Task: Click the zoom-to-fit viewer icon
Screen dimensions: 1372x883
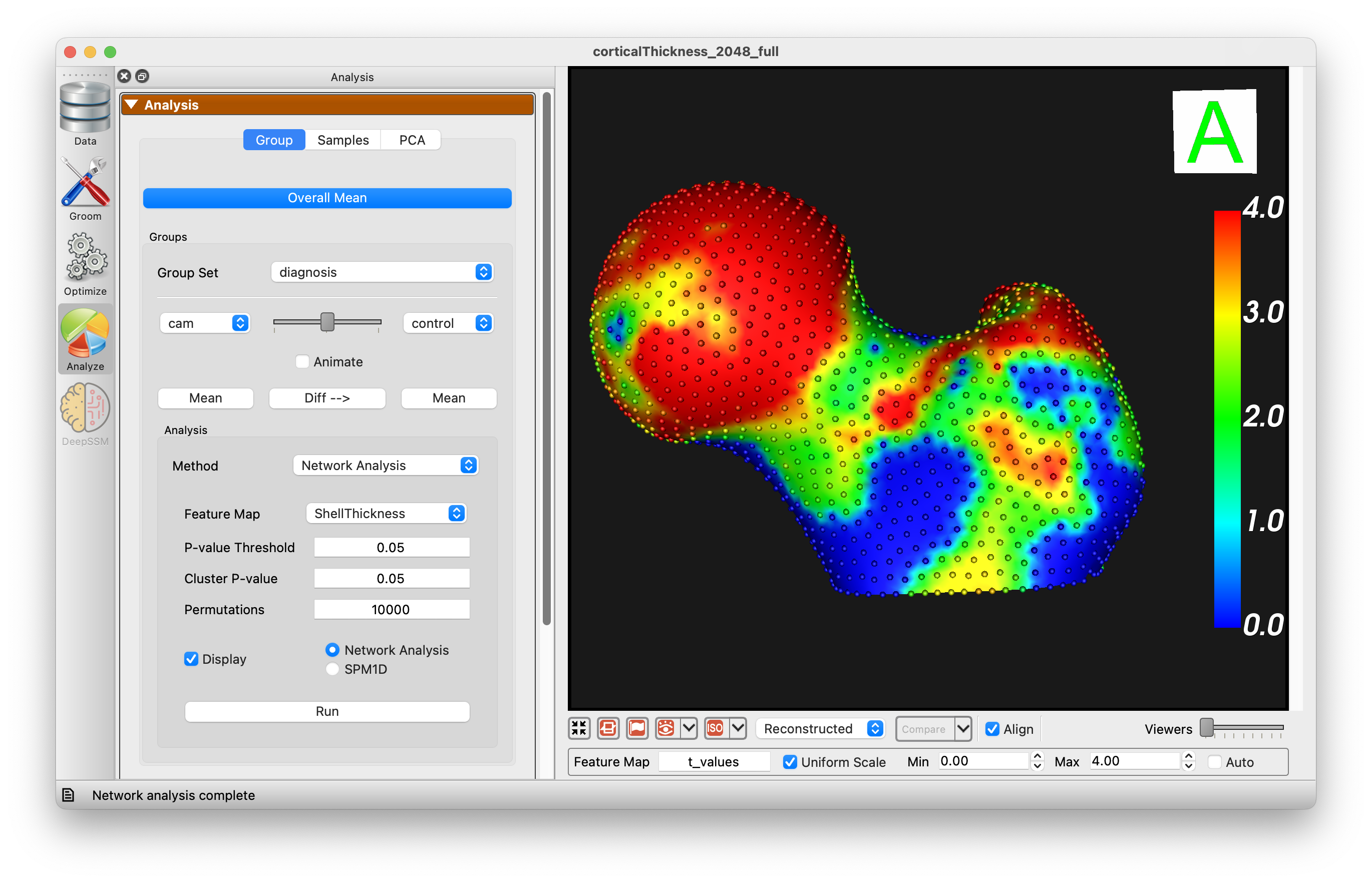Action: 579,728
